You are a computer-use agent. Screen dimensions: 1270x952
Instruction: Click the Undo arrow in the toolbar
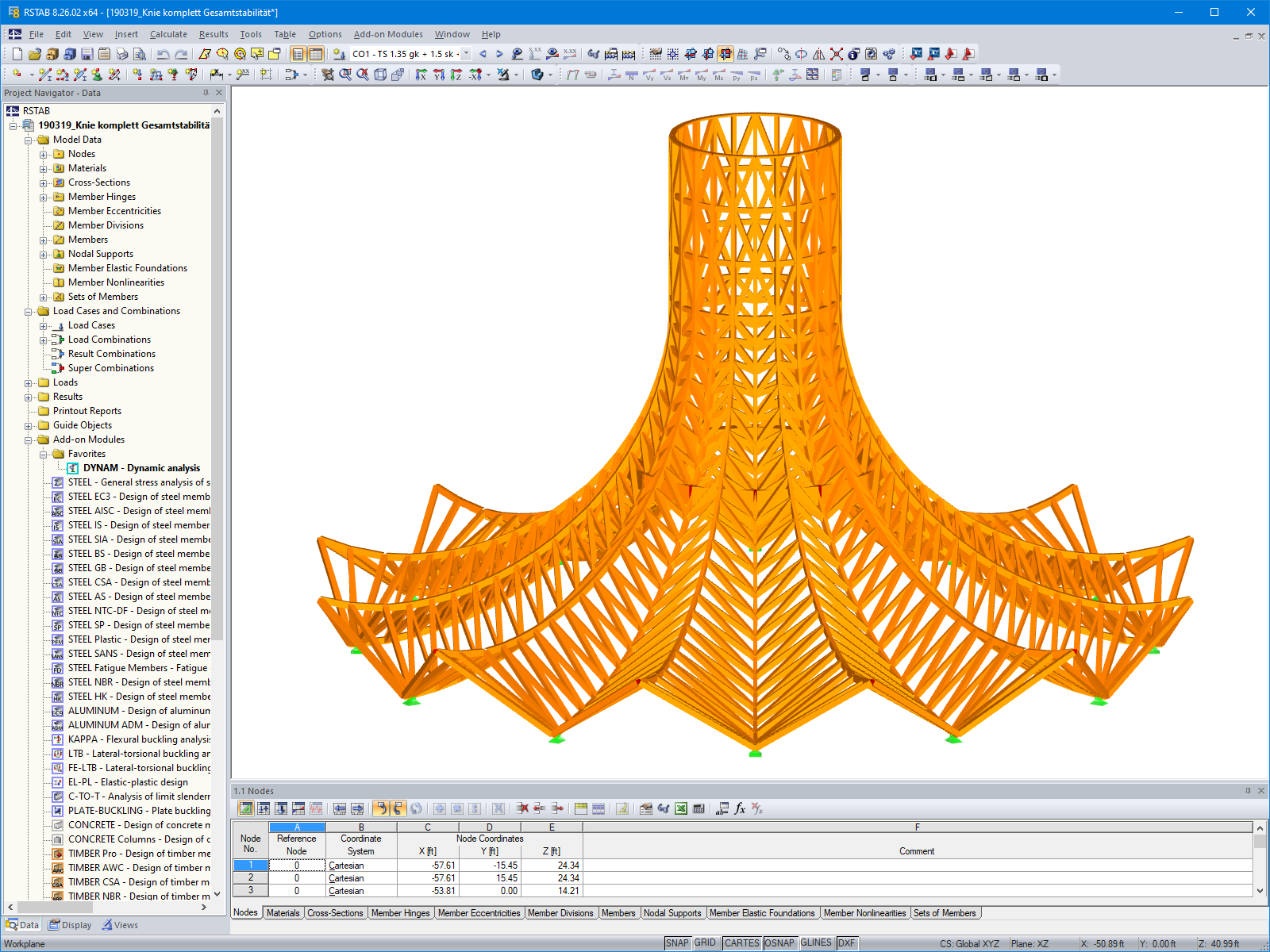click(164, 54)
